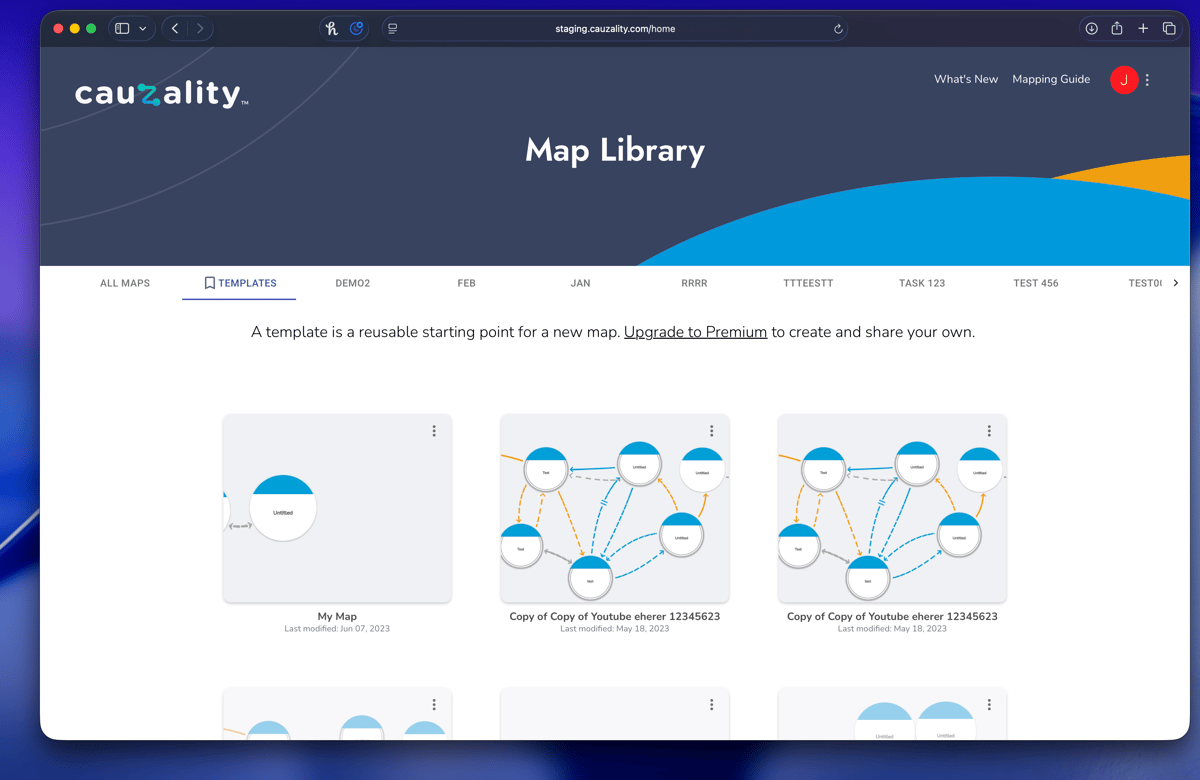This screenshot has width=1200, height=780.
Task: Open the header three-dot account menu
Action: tap(1147, 80)
